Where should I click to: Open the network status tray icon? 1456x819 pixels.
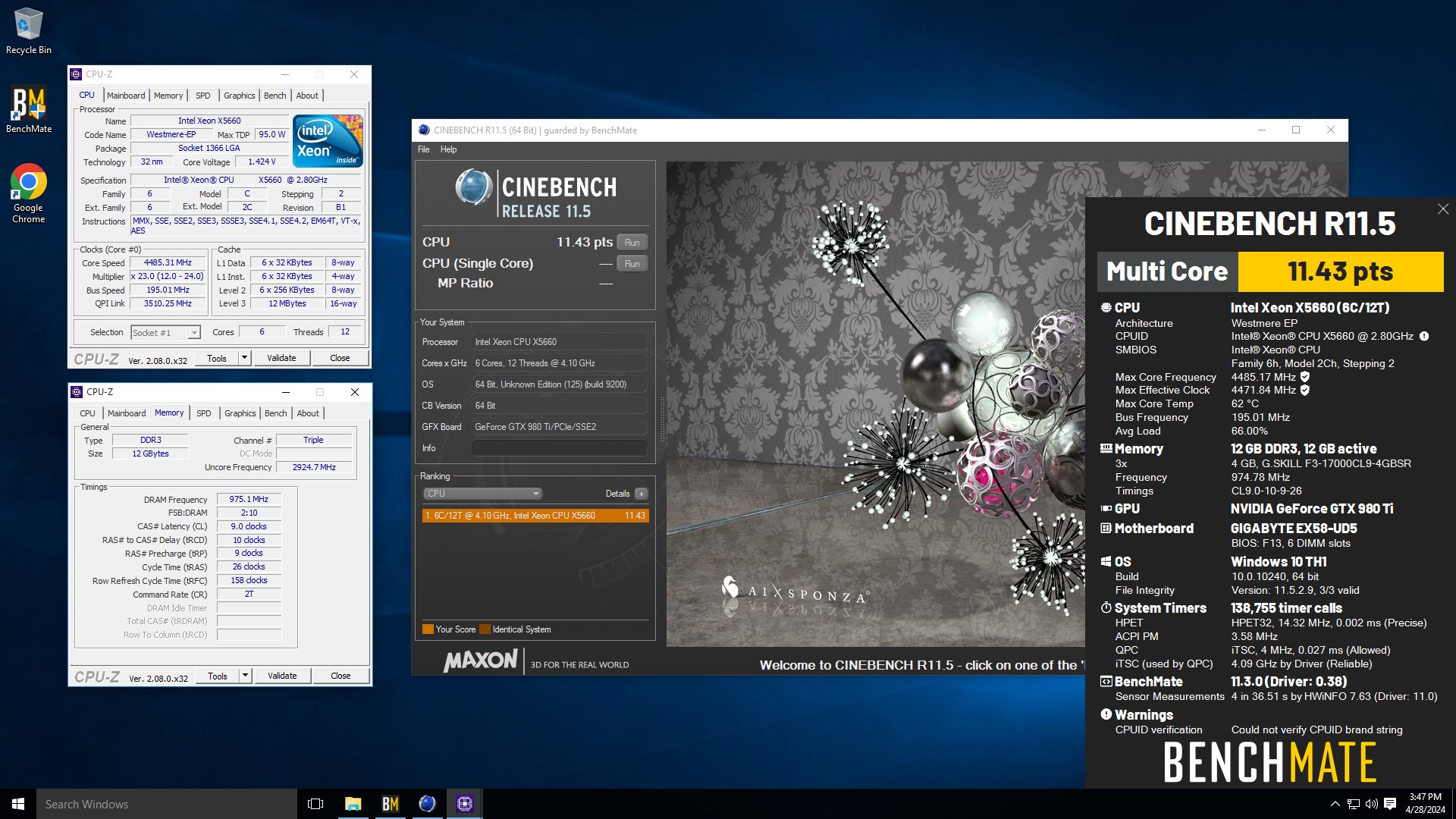point(1354,804)
